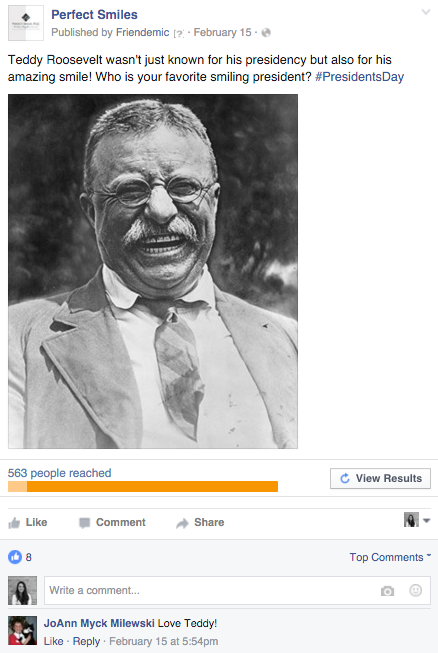Like the post with thumbs-up icon
Image resolution: width=438 pixels, height=653 pixels.
(14, 523)
